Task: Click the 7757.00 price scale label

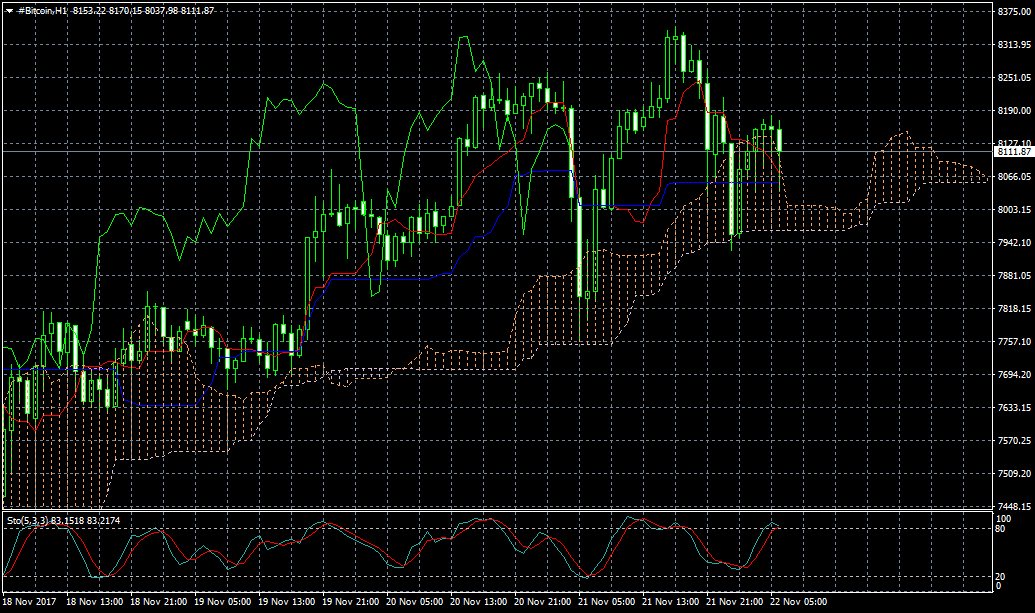Action: point(1013,342)
